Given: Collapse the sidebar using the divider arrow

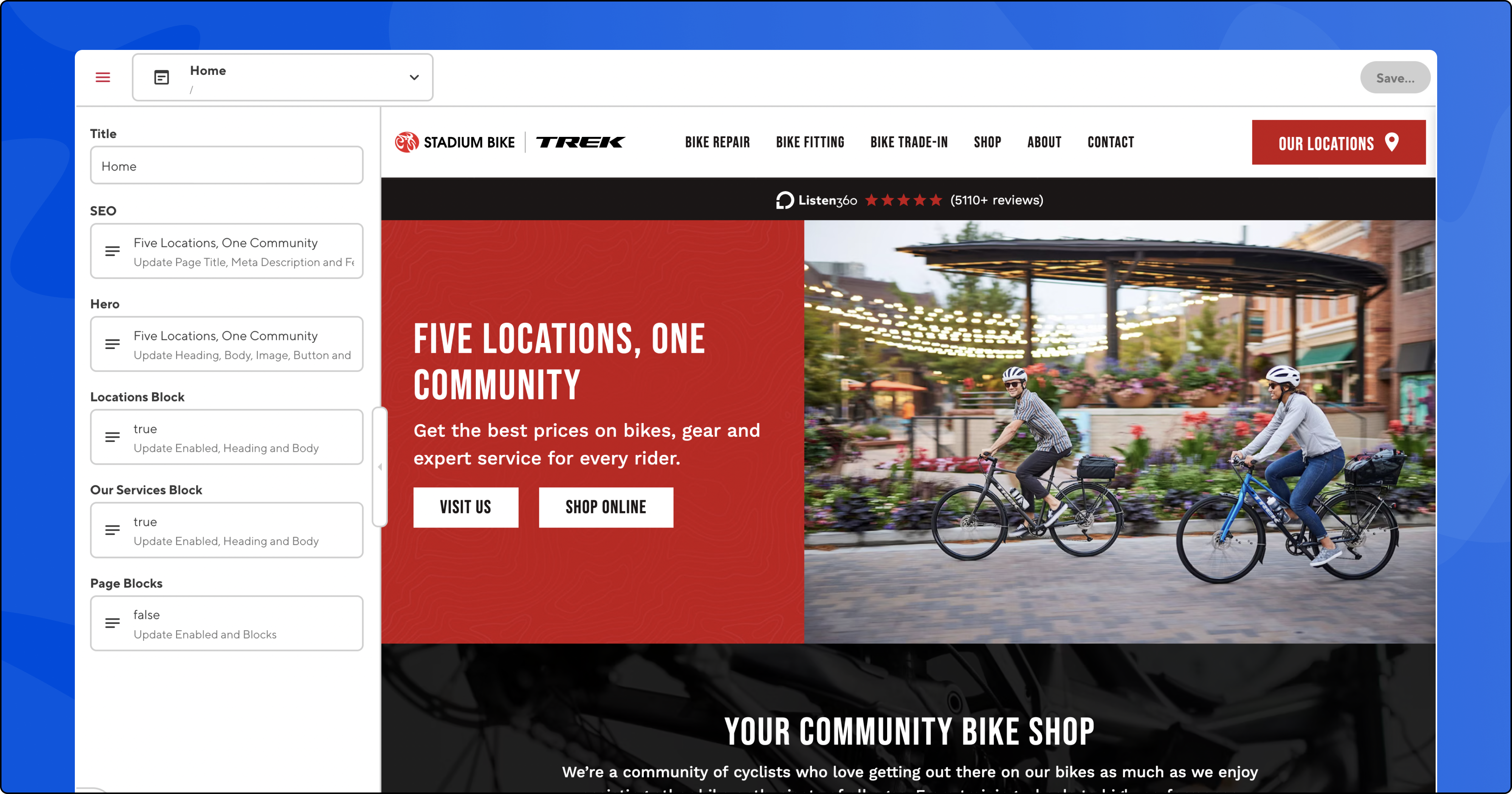Looking at the screenshot, I should coord(380,467).
